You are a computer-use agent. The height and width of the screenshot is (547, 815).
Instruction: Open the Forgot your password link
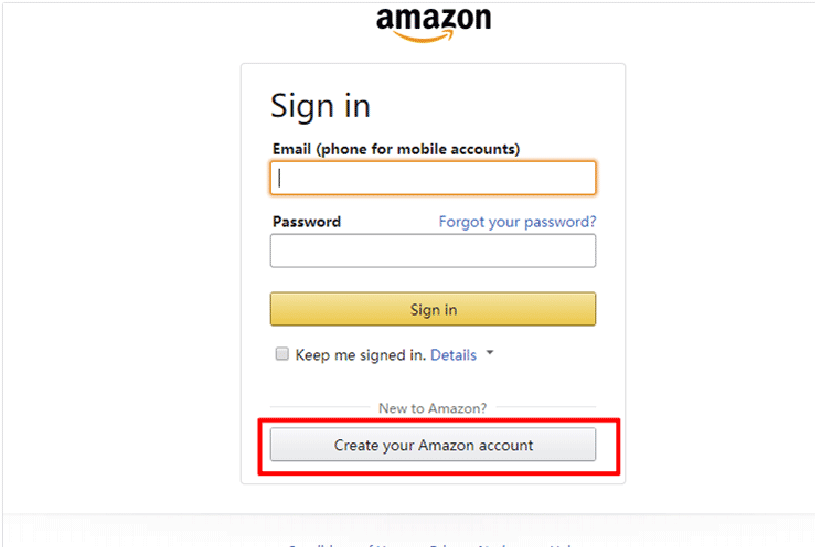point(517,221)
